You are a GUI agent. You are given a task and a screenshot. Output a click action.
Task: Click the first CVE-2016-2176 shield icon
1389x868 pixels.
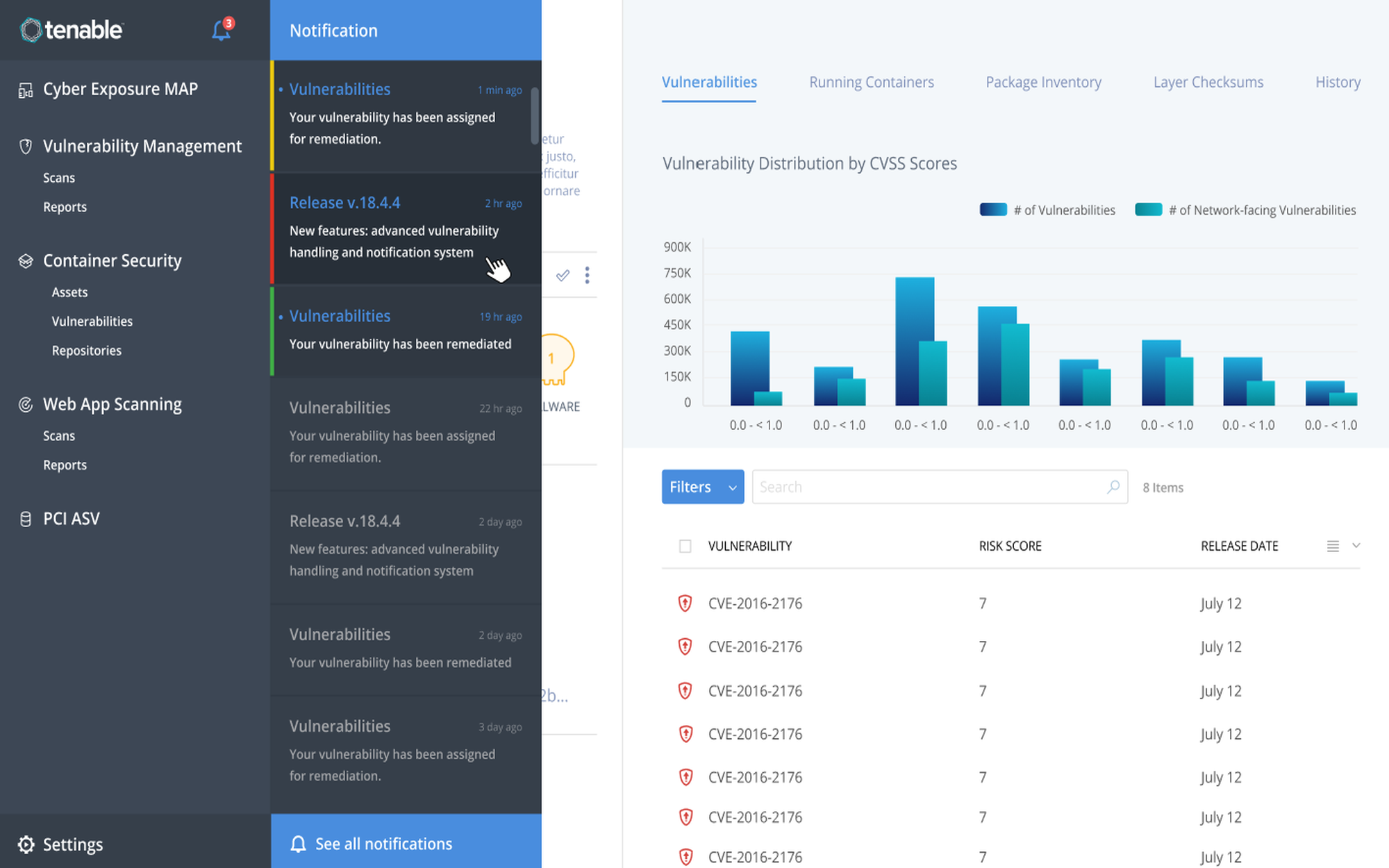pos(685,603)
